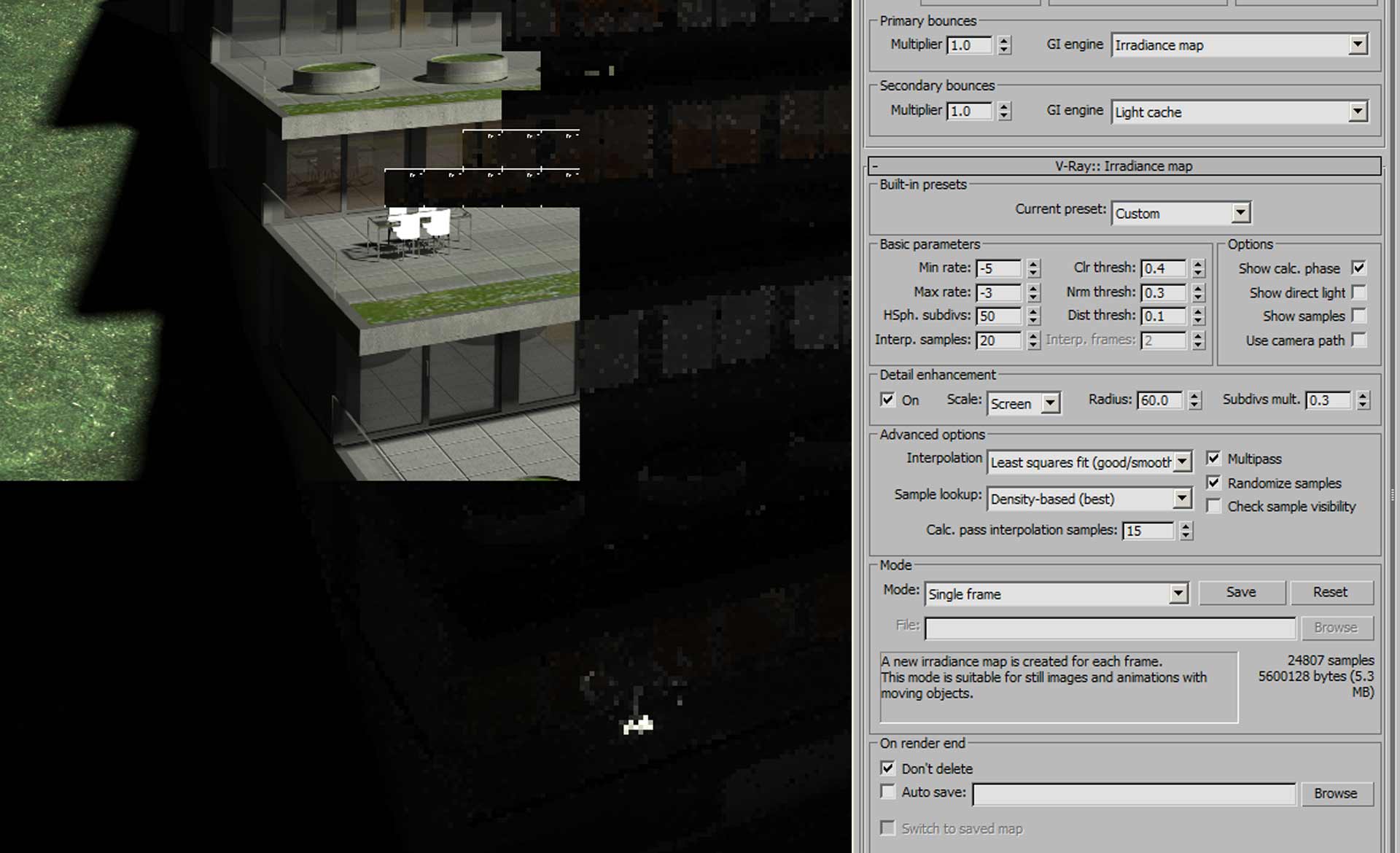Click the Interp. samples input field

[x=997, y=340]
